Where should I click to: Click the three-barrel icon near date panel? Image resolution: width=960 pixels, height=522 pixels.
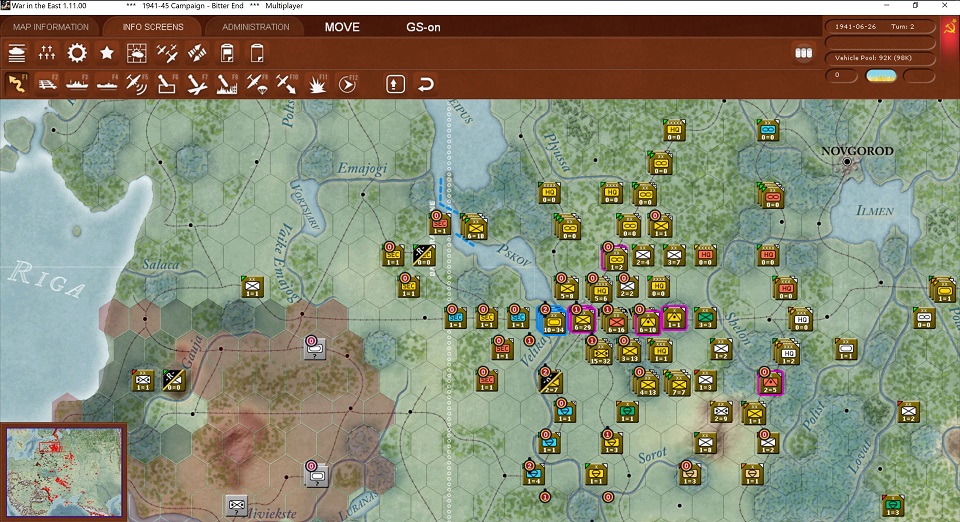pos(803,53)
